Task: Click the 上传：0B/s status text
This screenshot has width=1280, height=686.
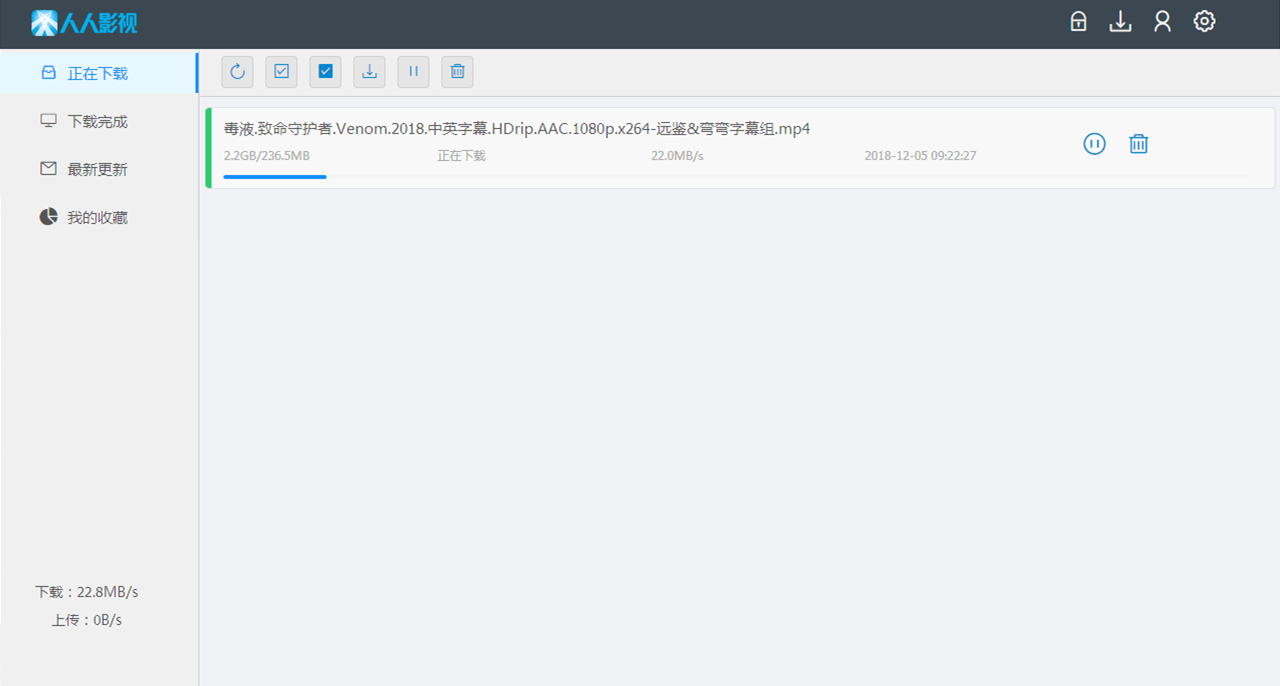Action: point(87,620)
